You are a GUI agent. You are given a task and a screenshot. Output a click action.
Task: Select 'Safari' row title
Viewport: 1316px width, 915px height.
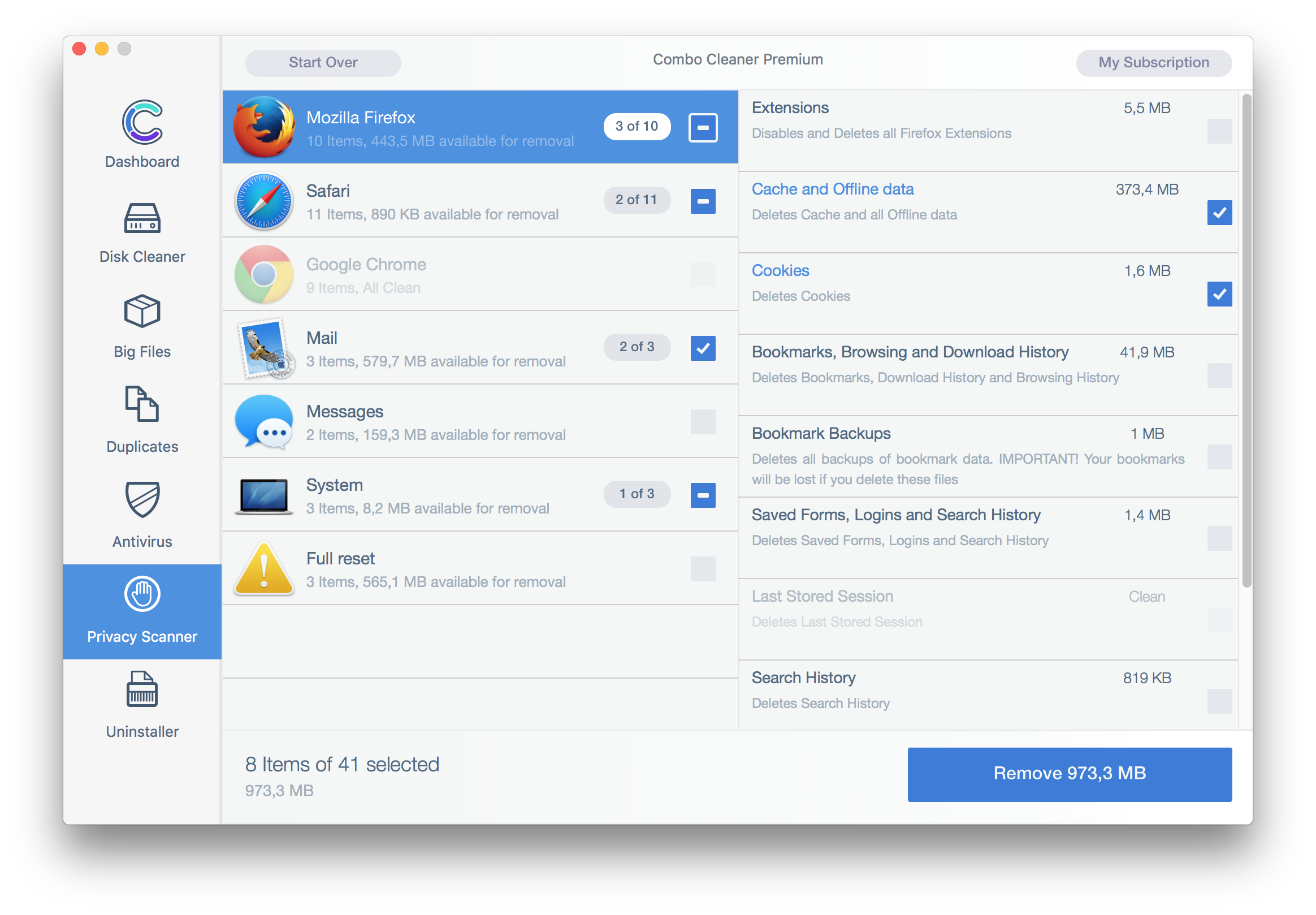tap(328, 191)
